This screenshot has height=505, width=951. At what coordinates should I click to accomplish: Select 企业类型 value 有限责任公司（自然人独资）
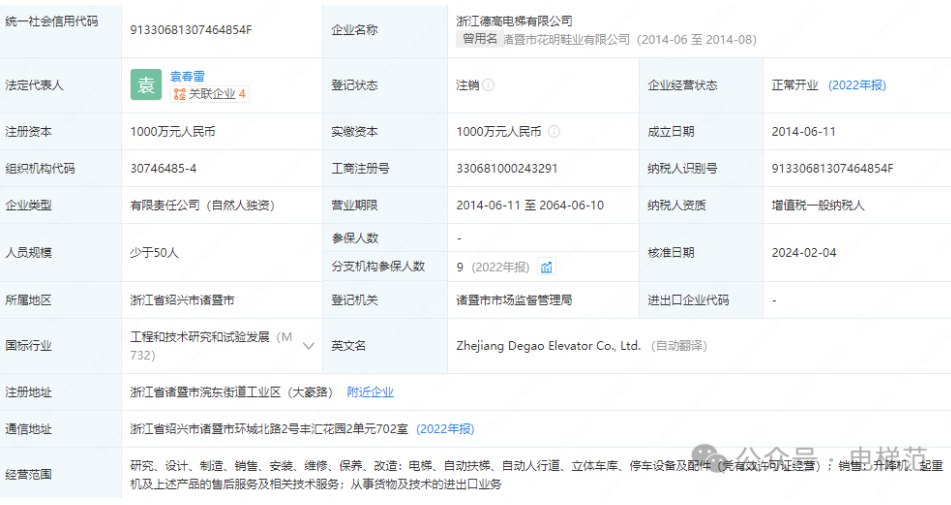[203, 206]
